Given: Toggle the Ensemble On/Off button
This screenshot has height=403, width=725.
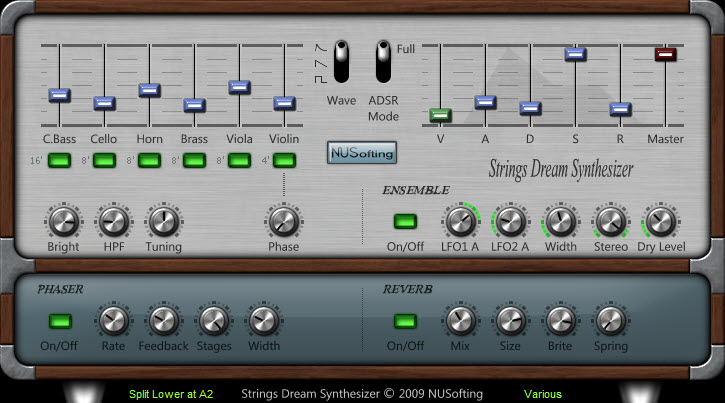Looking at the screenshot, I should click(405, 222).
